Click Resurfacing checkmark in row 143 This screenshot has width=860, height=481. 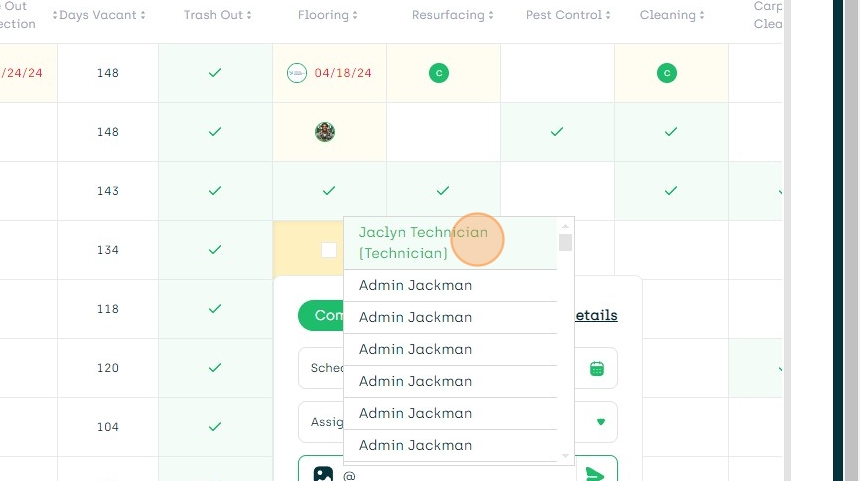point(443,191)
